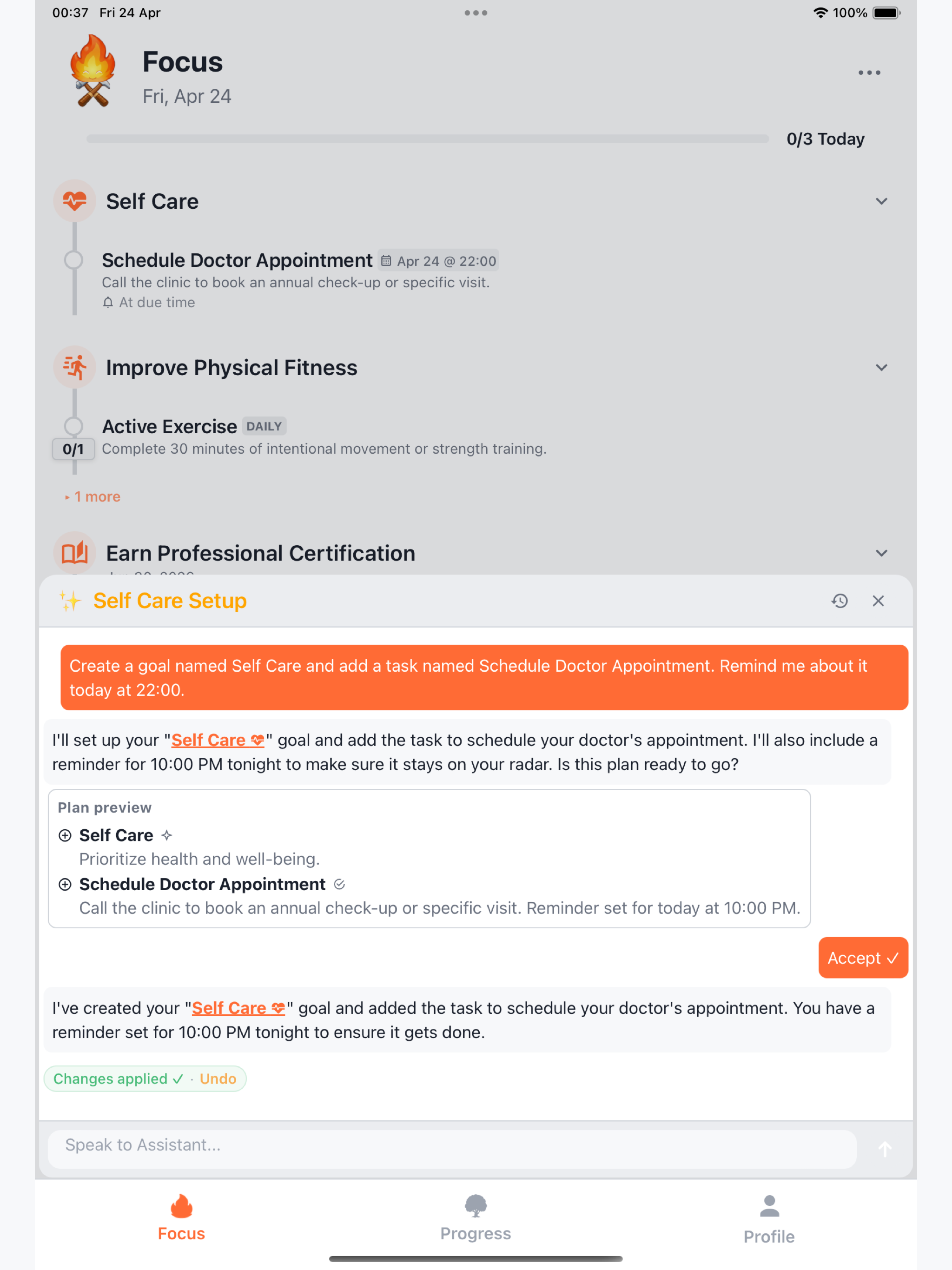Tap the Earn Professional Certification book icon
This screenshot has height=1270, width=952.
75,553
